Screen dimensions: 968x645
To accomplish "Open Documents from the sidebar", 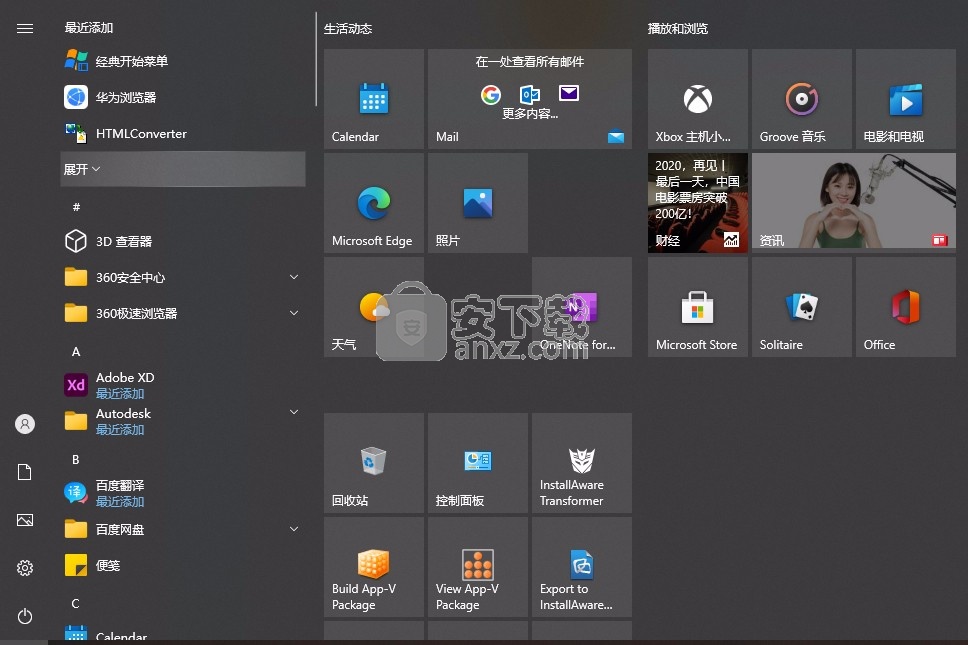I will click(x=25, y=472).
